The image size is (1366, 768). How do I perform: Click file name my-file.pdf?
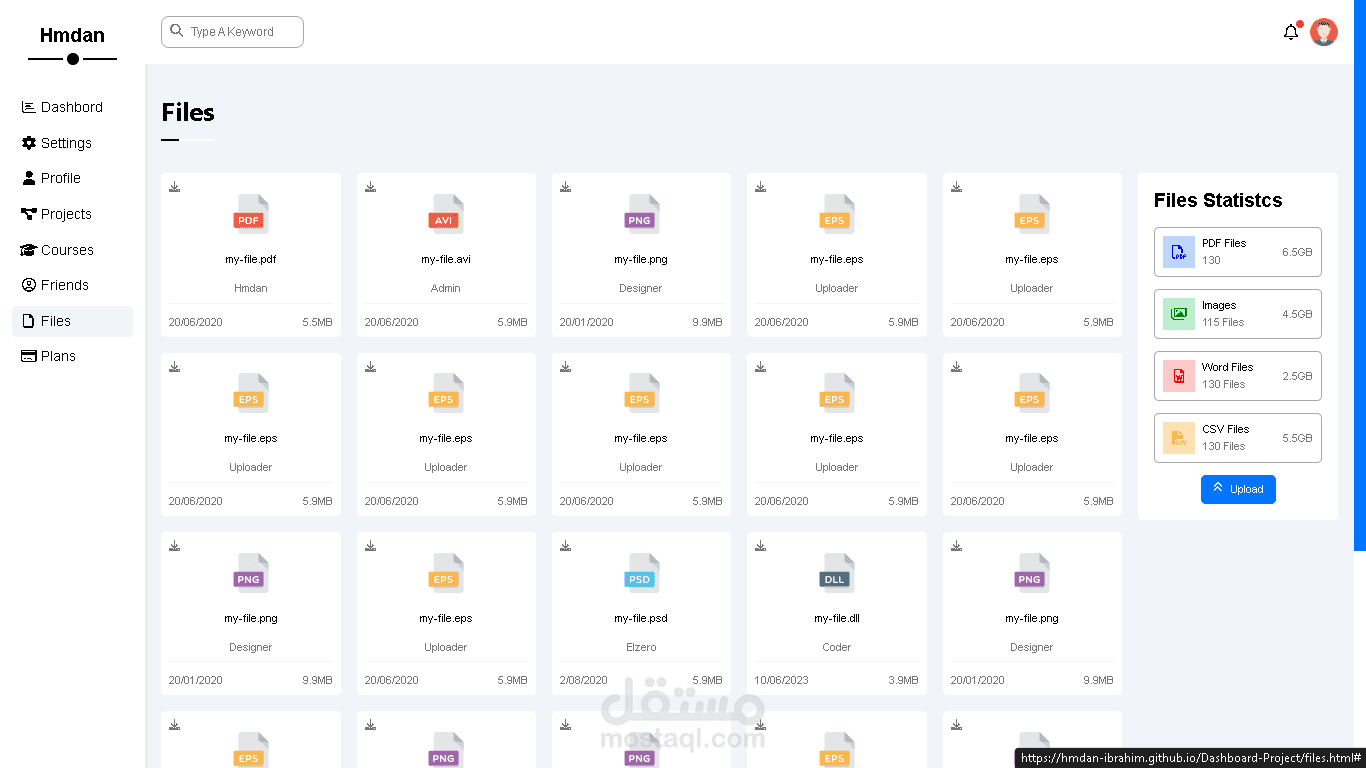[250, 259]
